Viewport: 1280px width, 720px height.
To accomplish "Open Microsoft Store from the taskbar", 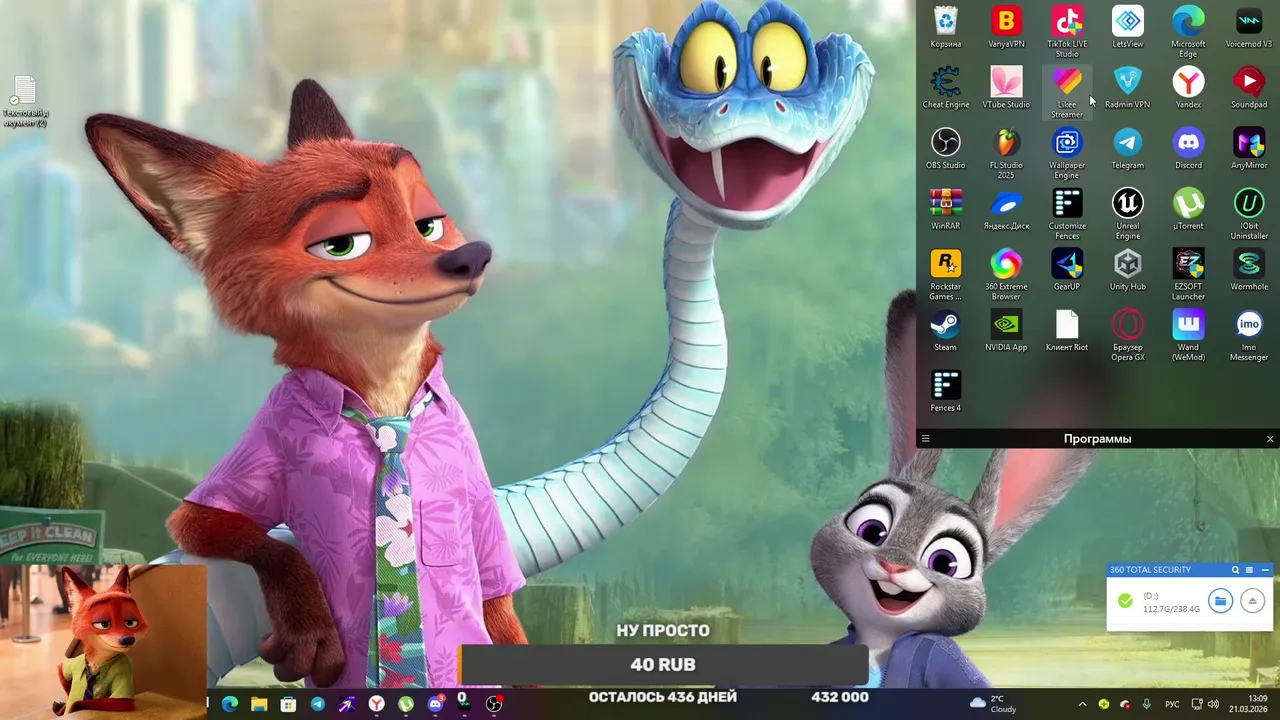I will click(288, 704).
